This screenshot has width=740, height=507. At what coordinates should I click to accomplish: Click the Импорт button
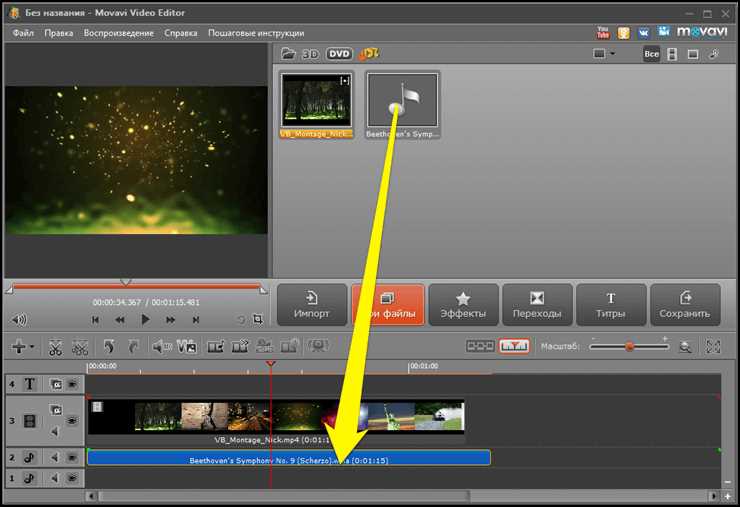[311, 305]
